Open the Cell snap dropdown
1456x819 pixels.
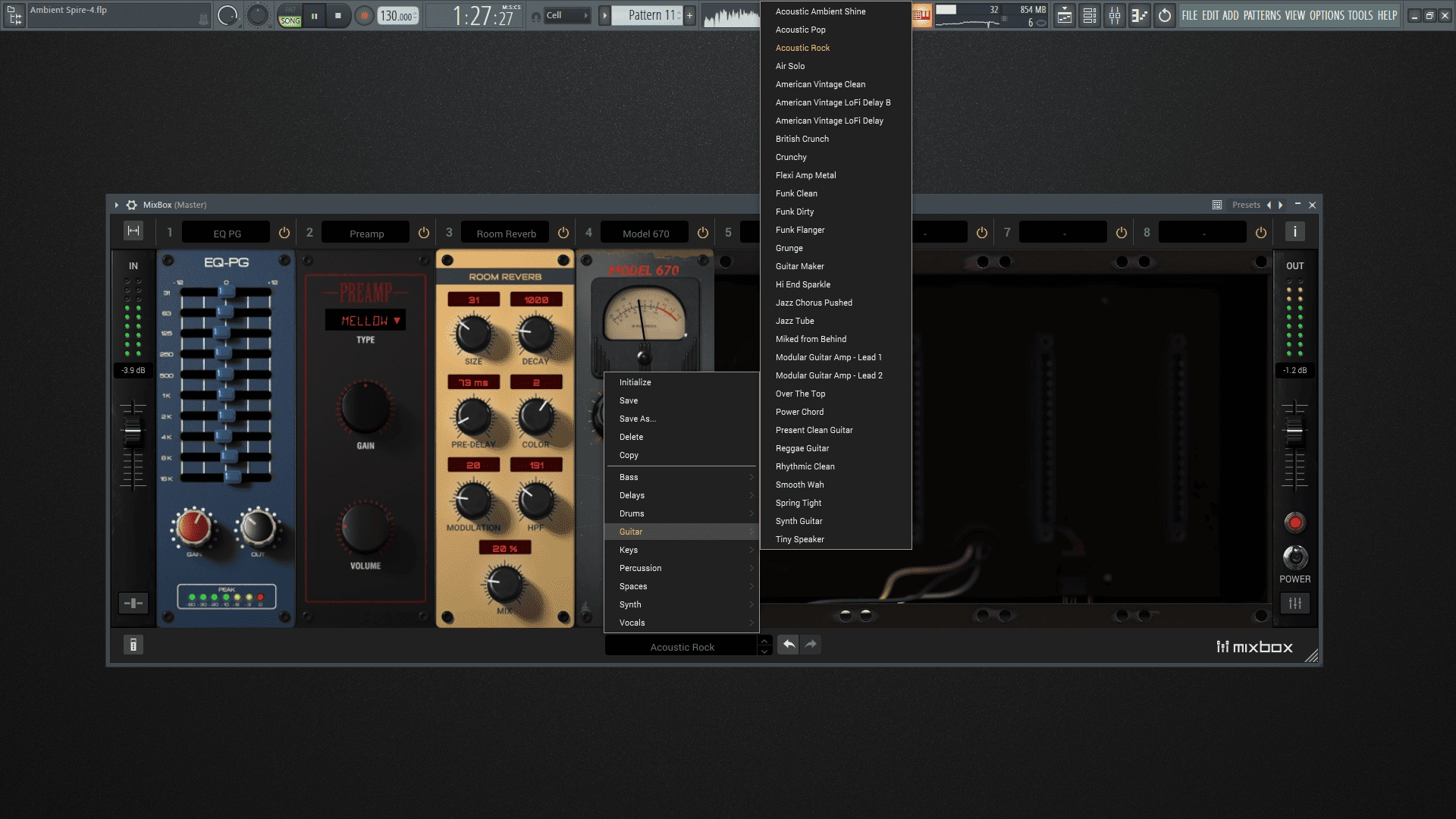(x=567, y=15)
